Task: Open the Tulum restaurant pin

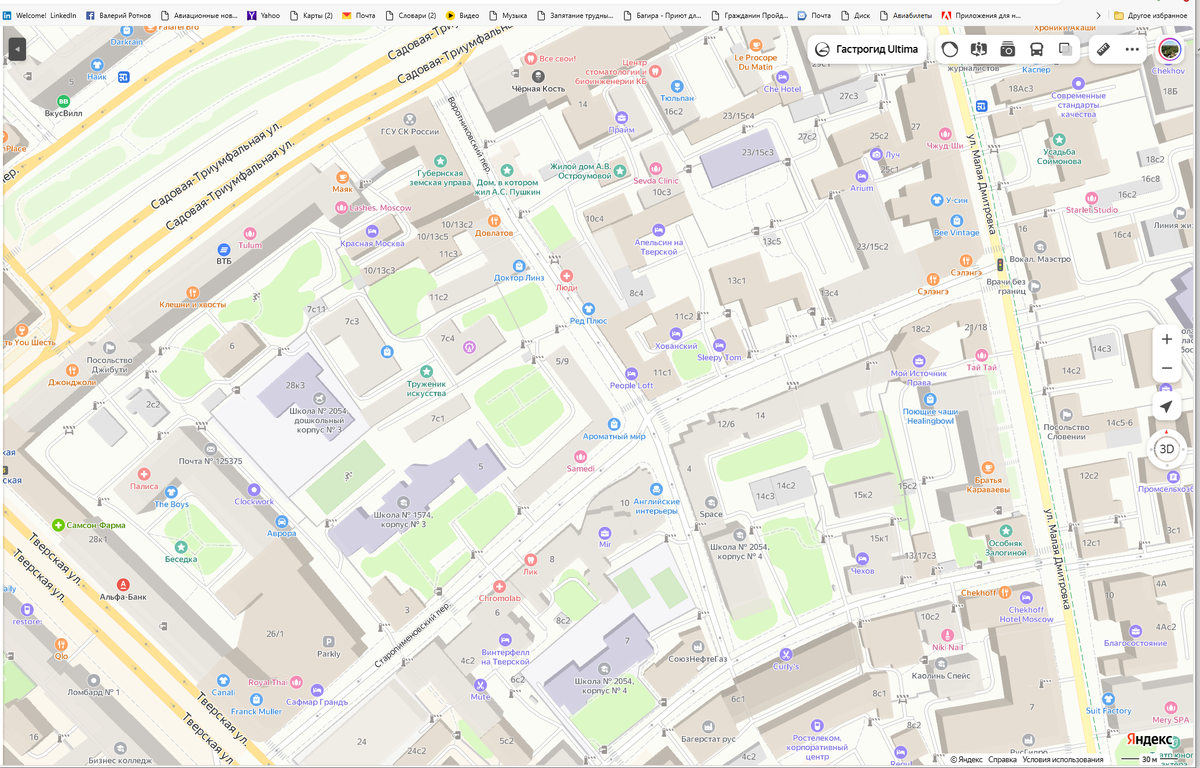Action: click(x=249, y=234)
